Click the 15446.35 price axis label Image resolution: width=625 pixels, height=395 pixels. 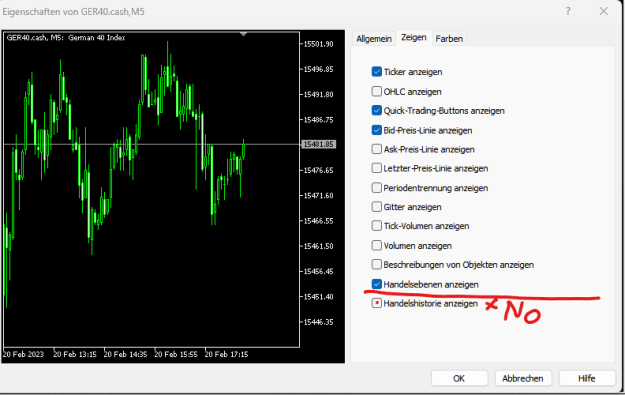[318, 322]
